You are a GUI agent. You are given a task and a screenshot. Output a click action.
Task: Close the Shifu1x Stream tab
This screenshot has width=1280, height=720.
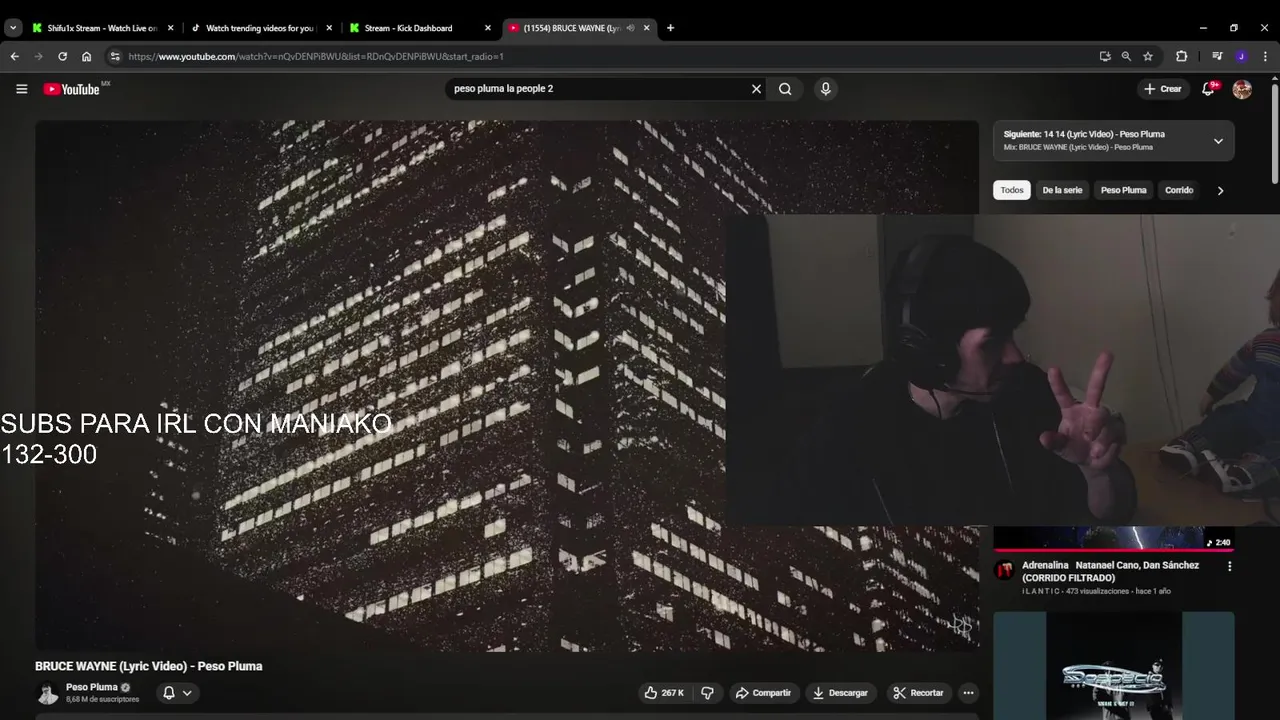coord(170,28)
